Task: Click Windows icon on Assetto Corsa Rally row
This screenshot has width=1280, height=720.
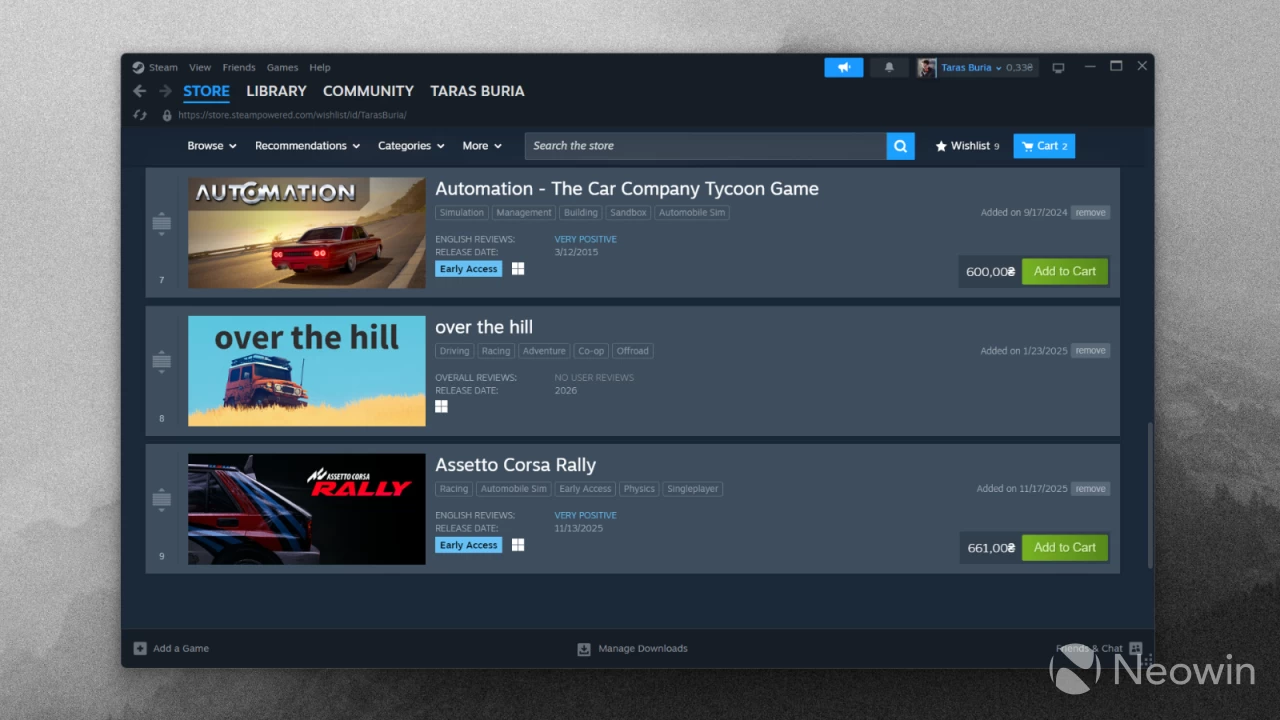Action: (518, 545)
